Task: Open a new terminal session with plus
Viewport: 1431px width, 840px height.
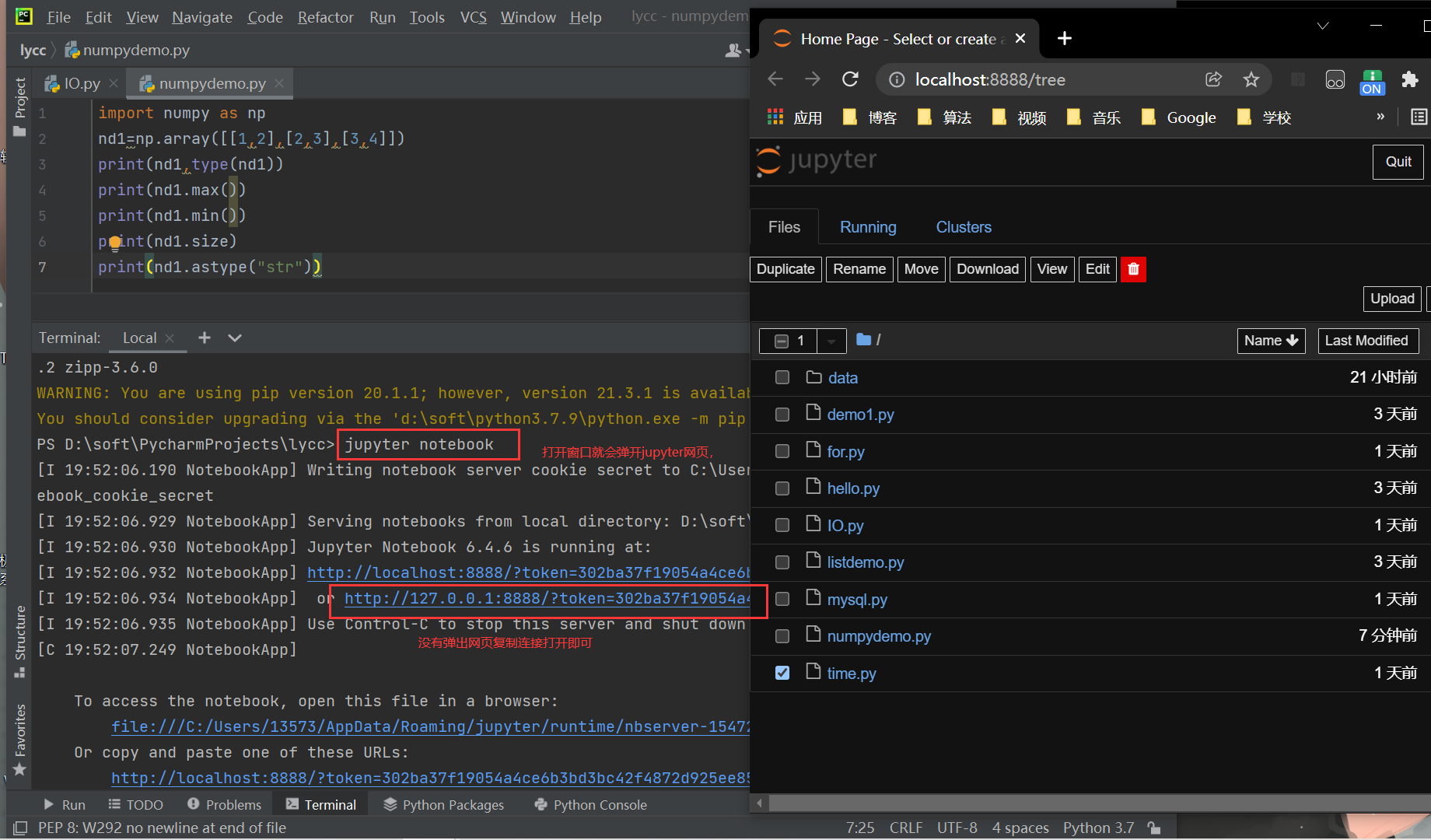Action: tap(205, 338)
